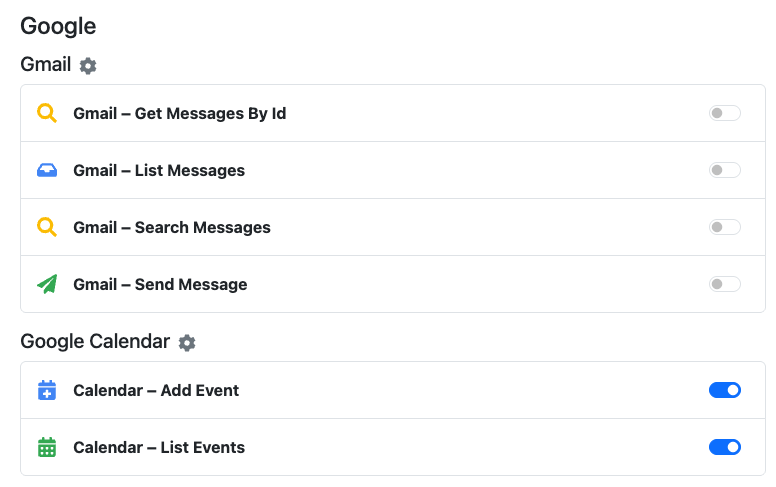Click the Gmail – Send Message label
The image size is (776, 487).
tap(160, 284)
